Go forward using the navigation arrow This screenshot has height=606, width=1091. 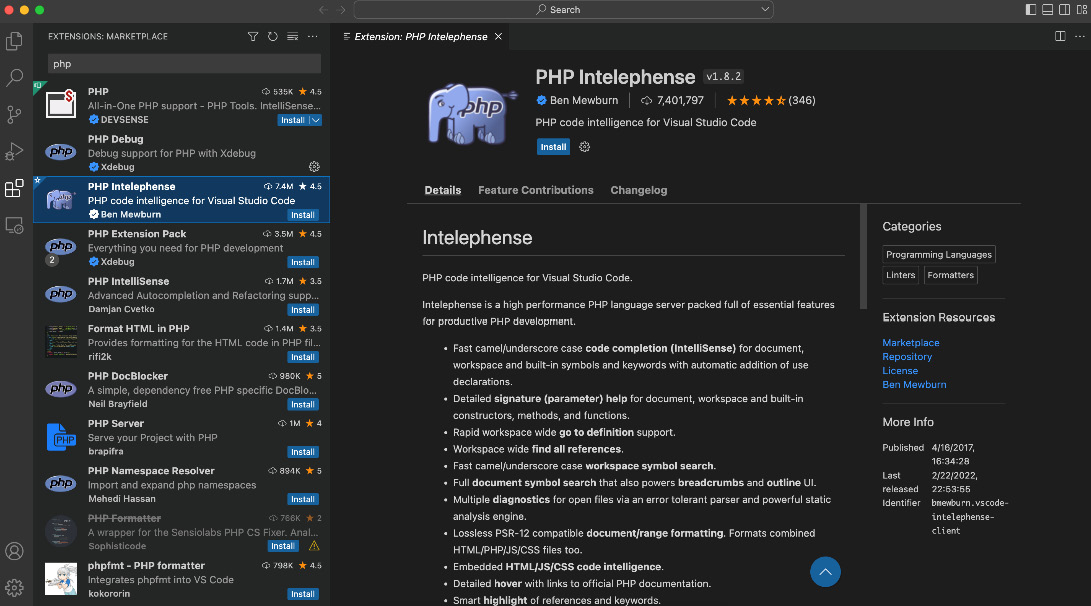pos(341,10)
